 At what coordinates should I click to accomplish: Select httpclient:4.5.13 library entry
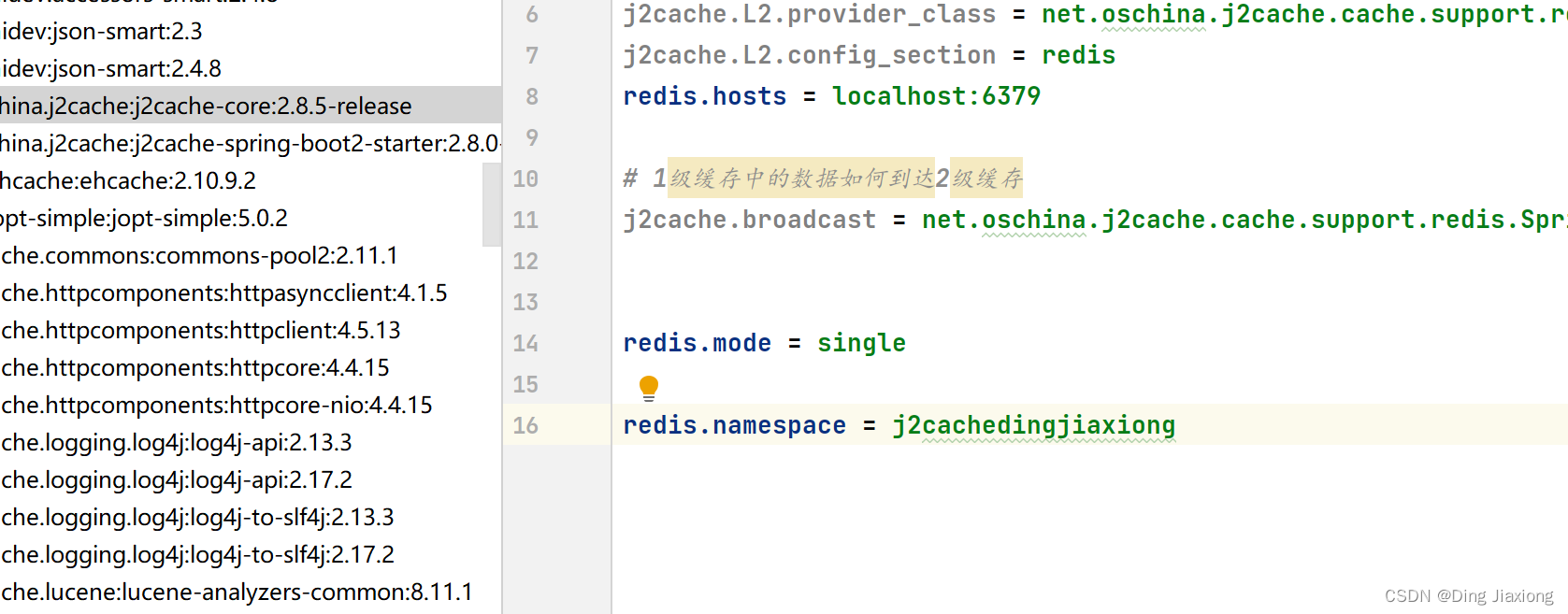pyautogui.click(x=251, y=330)
